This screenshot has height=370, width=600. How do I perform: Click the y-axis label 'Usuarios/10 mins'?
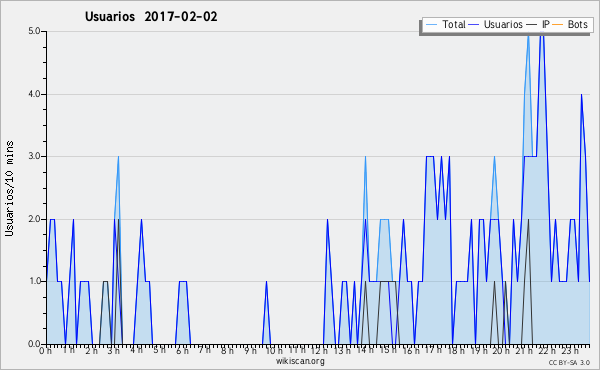pos(9,188)
